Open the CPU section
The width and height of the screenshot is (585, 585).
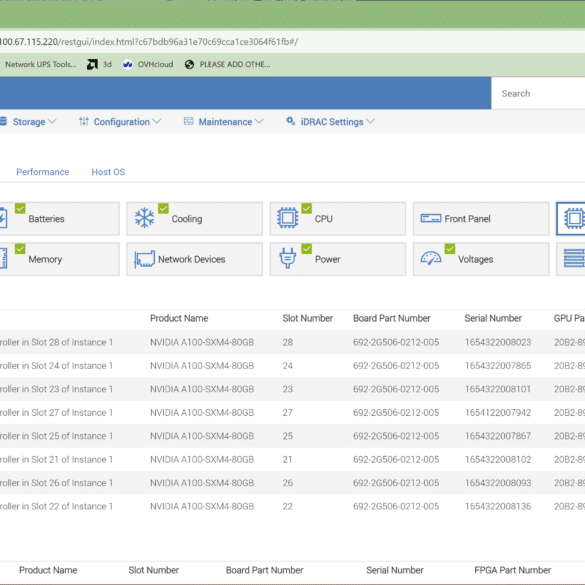[338, 219]
